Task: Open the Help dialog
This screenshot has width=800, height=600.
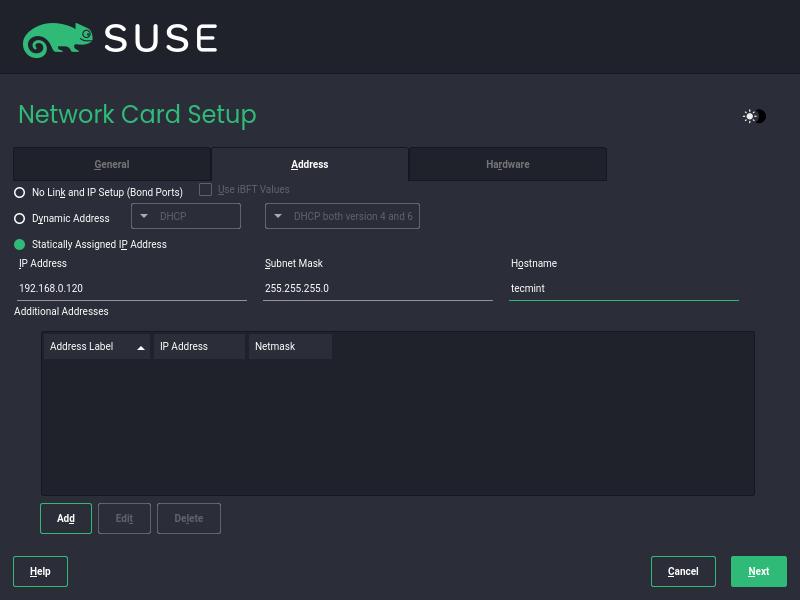Action: pos(40,571)
